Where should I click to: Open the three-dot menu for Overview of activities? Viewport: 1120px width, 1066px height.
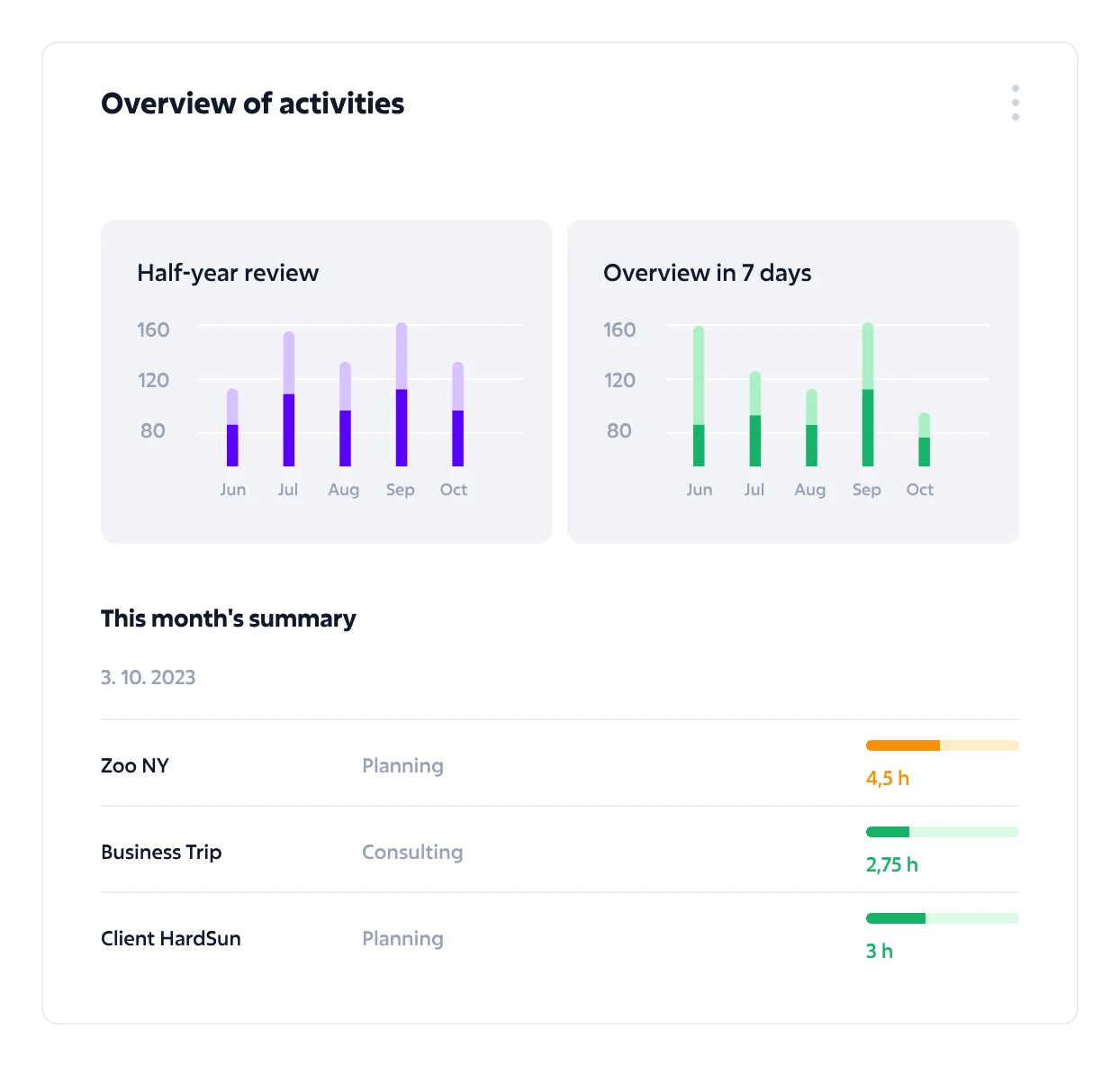pyautogui.click(x=1015, y=103)
